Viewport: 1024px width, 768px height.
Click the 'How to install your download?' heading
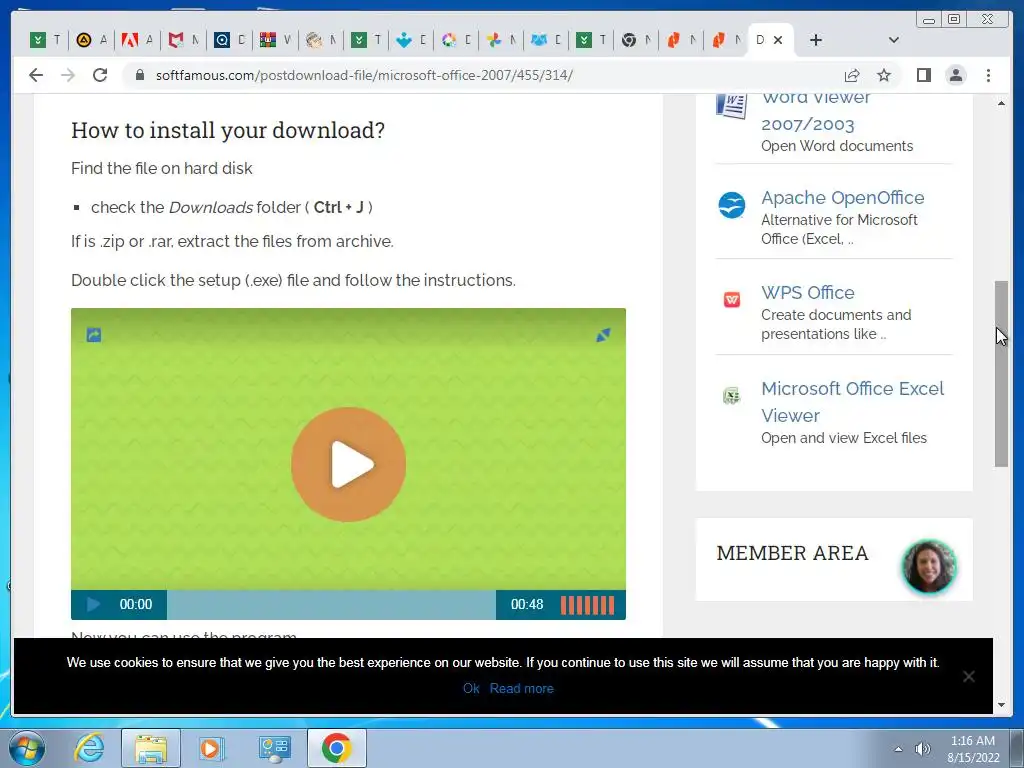coord(228,130)
